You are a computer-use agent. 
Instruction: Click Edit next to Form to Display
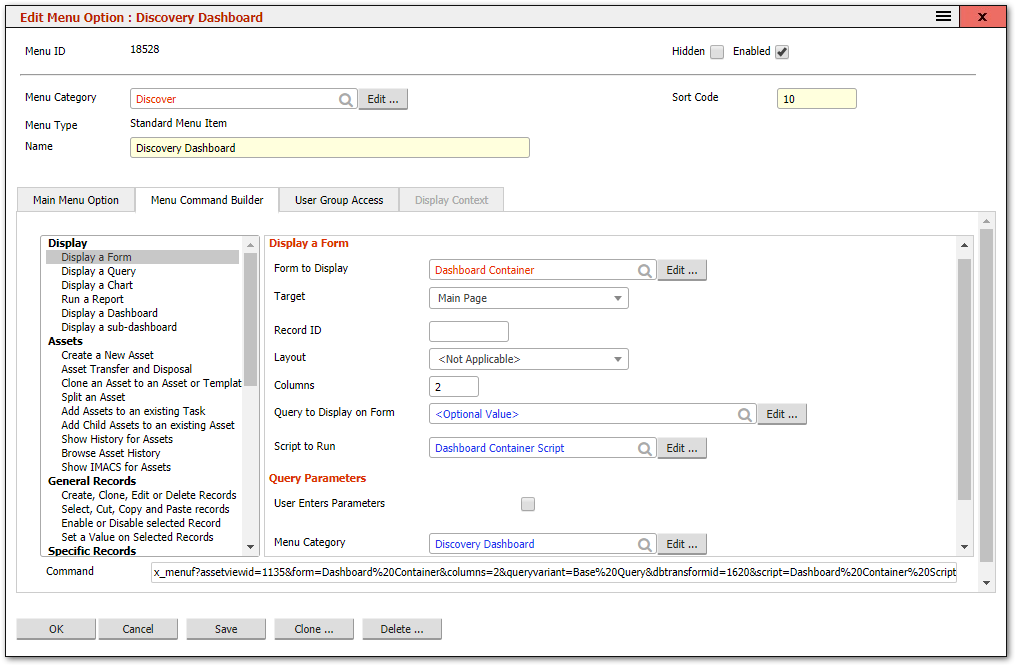point(681,269)
